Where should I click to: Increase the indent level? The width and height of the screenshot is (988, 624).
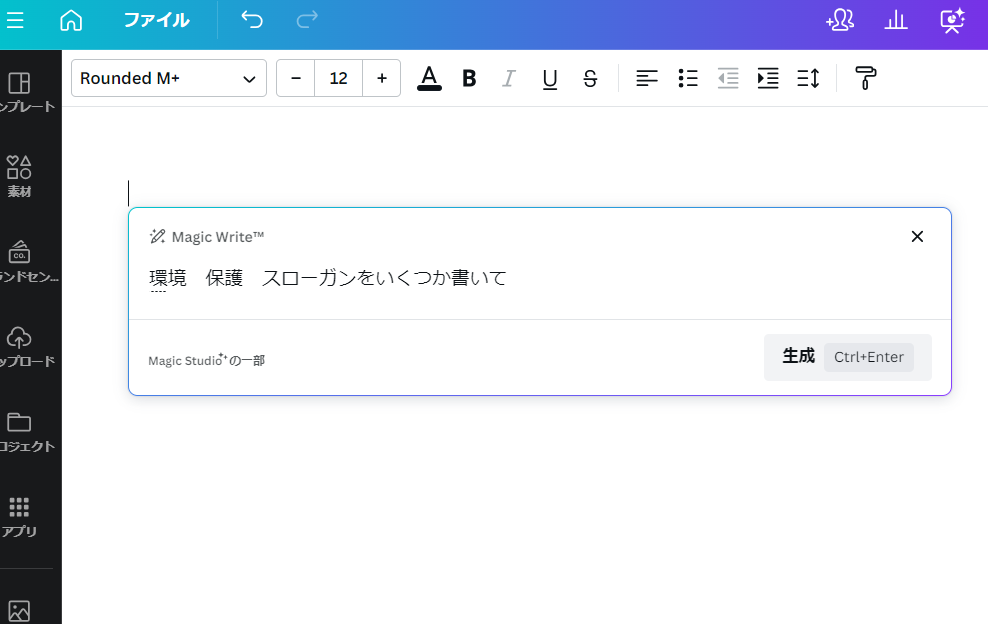click(768, 78)
